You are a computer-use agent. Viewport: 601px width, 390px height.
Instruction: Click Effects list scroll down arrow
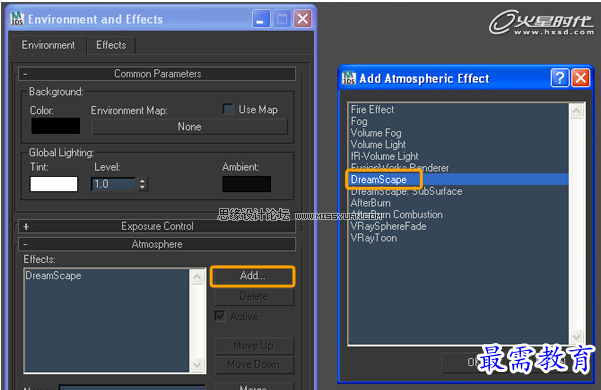[197, 364]
